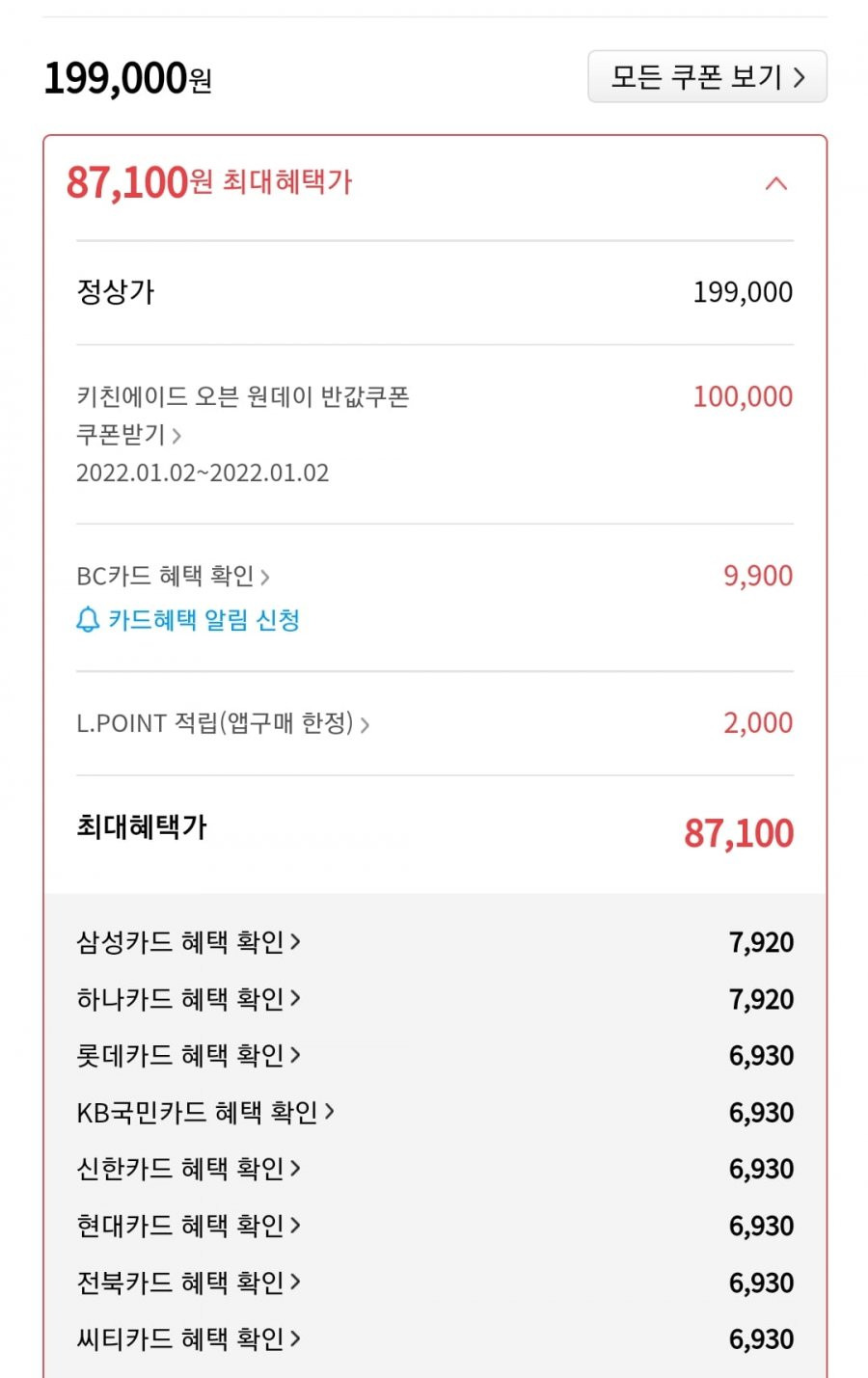Check 현대카드 혜택 확인
The height and width of the screenshot is (1378, 868).
point(188,1226)
